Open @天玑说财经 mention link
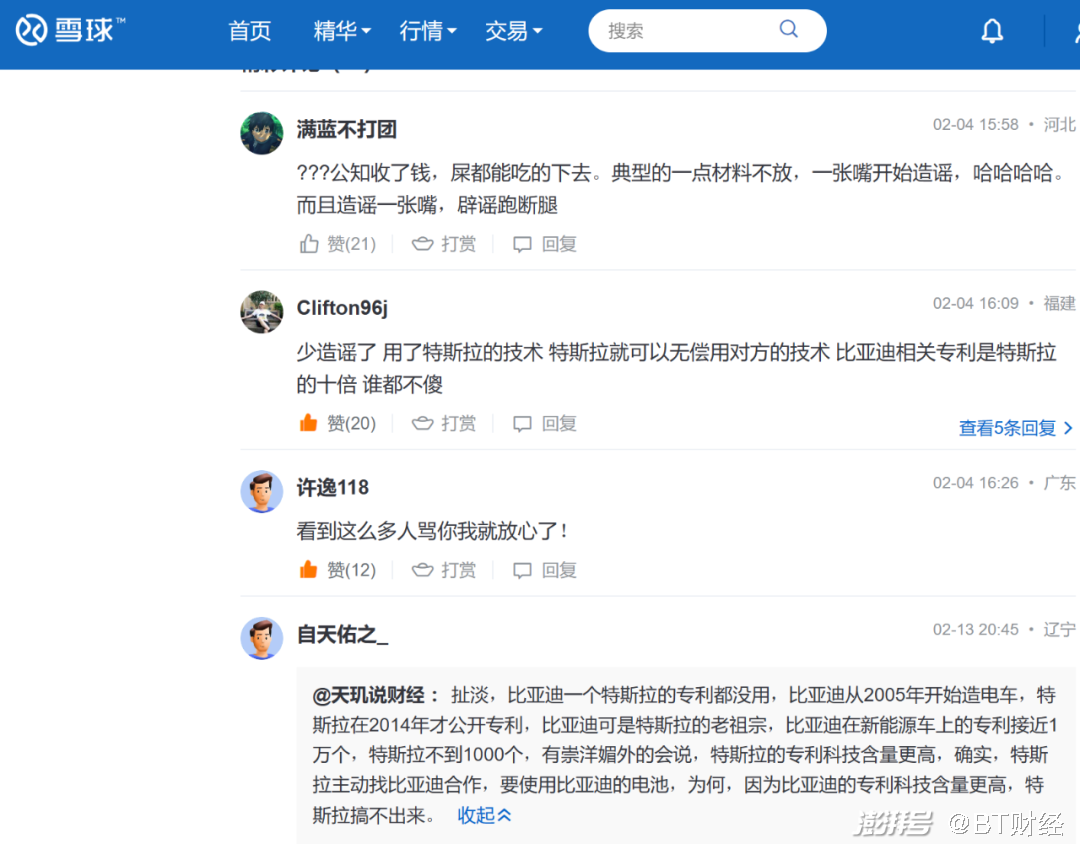This screenshot has width=1080, height=844. click(368, 695)
